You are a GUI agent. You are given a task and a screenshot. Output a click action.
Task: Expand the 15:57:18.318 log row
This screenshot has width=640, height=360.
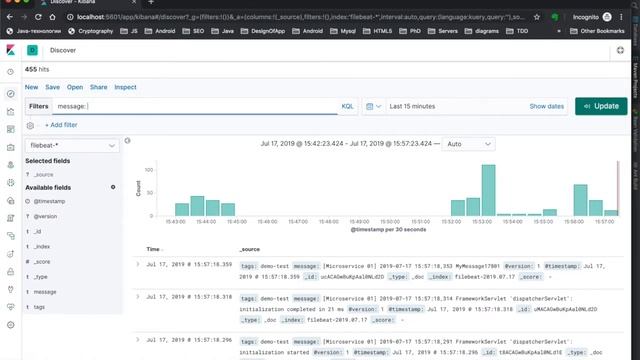click(x=138, y=297)
